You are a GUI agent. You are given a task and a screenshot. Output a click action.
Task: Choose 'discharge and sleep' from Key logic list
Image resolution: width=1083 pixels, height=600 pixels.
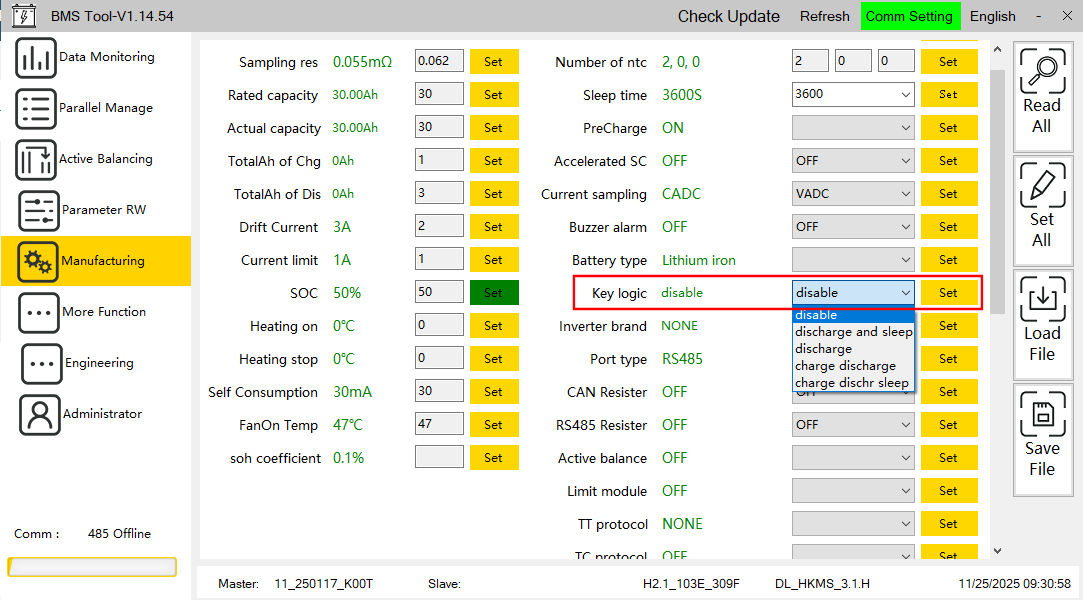tap(853, 332)
